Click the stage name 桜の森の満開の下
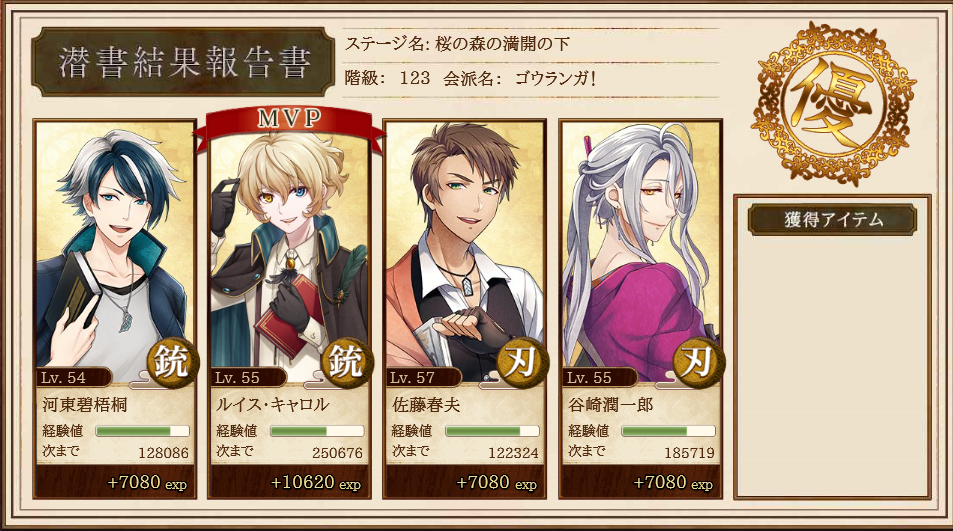This screenshot has height=531, width=953. pos(502,44)
